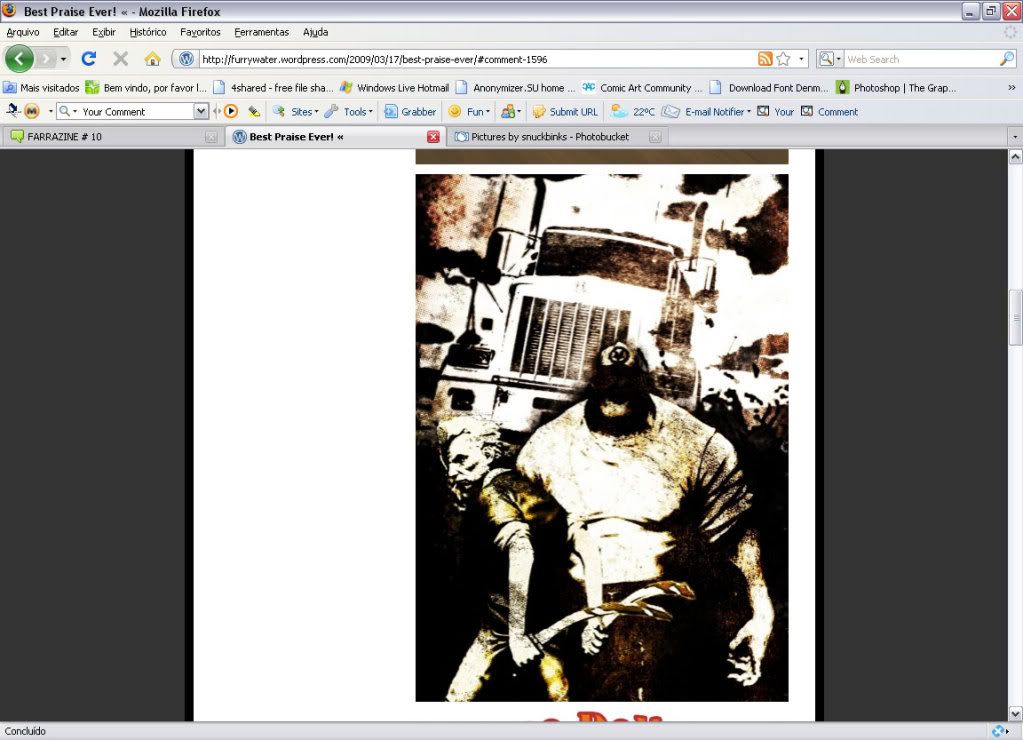The width and height of the screenshot is (1023, 740).
Task: Click the status bar icon at right
Action: [999, 731]
